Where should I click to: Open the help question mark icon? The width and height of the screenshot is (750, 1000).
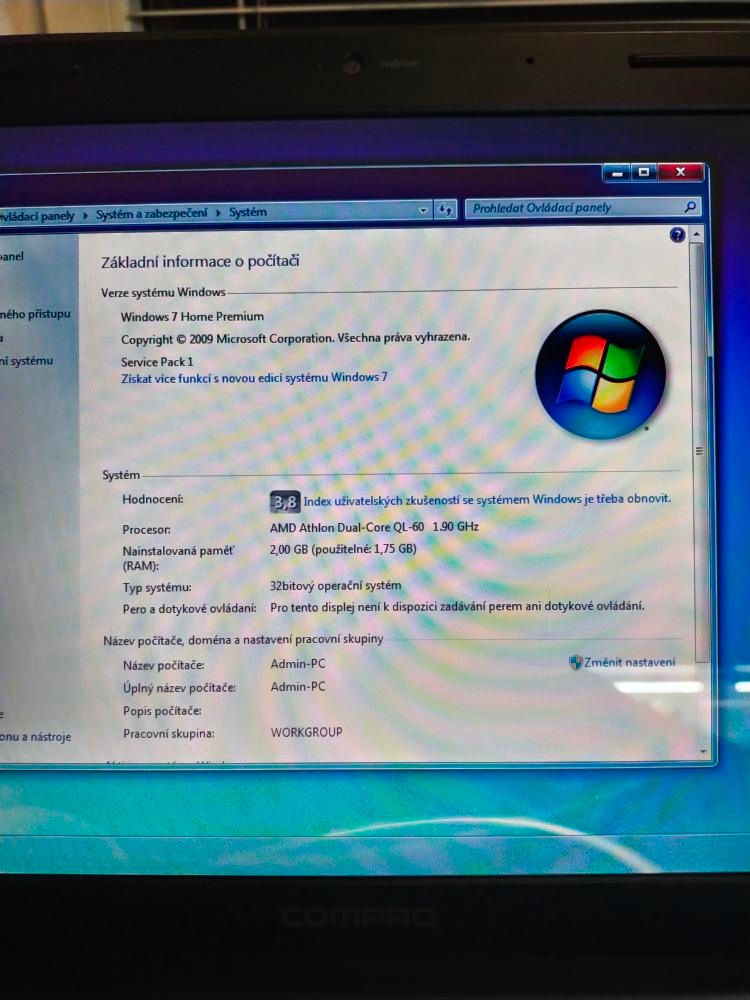677,235
